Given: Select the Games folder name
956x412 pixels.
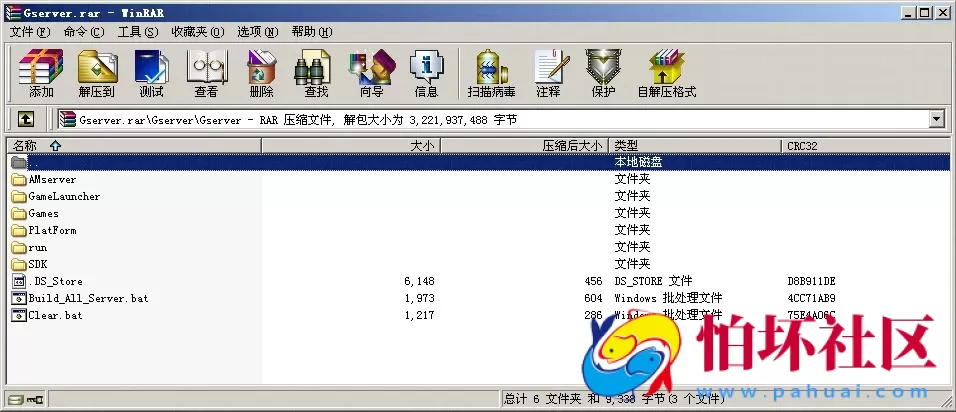Looking at the screenshot, I should click(43, 213).
